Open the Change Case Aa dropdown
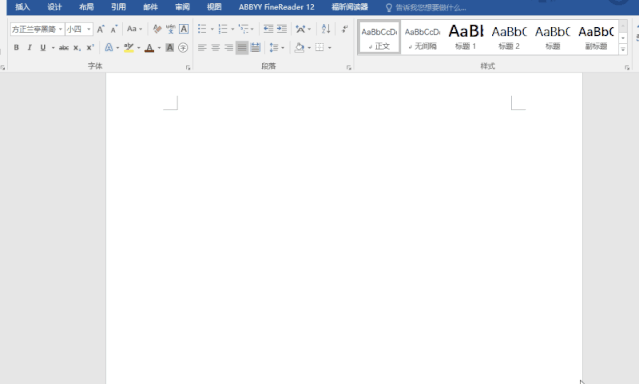639x384 pixels. [x=134, y=29]
